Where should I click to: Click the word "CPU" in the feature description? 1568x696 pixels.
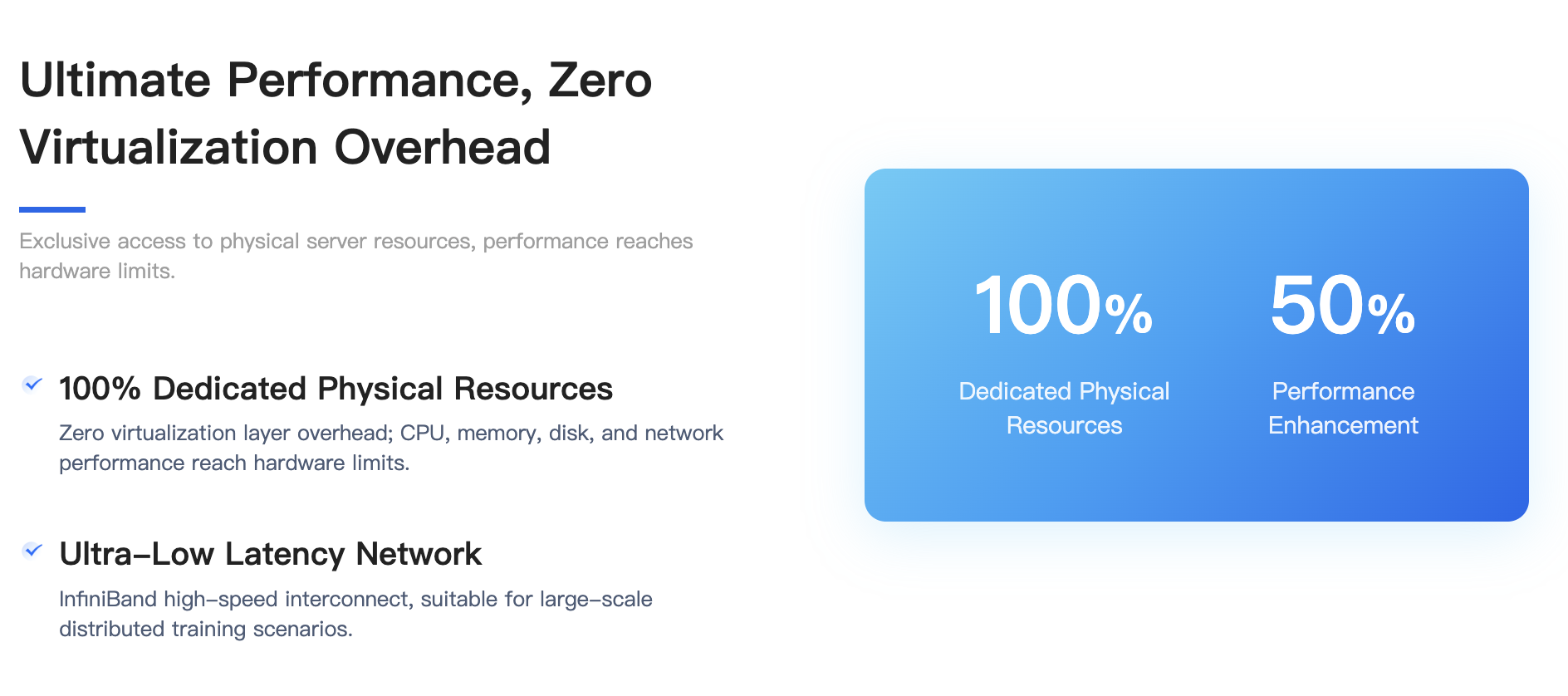click(422, 433)
